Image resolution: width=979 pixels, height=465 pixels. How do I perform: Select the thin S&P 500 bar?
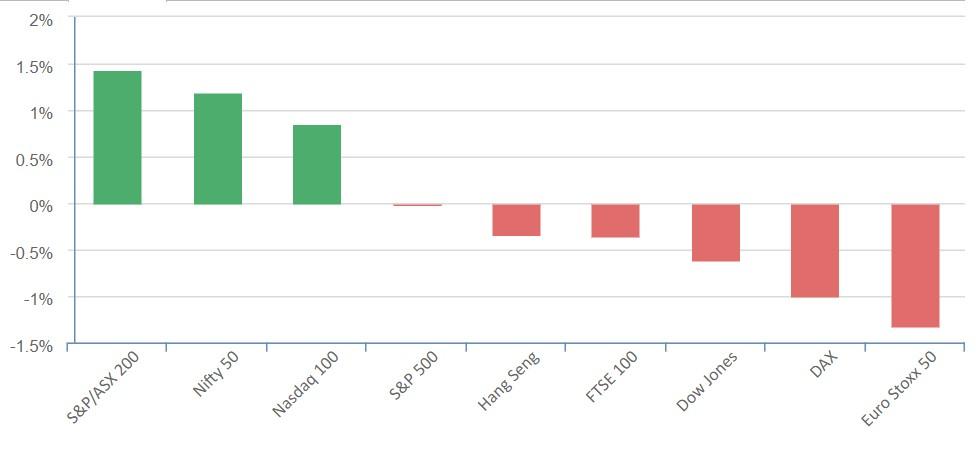(416, 204)
